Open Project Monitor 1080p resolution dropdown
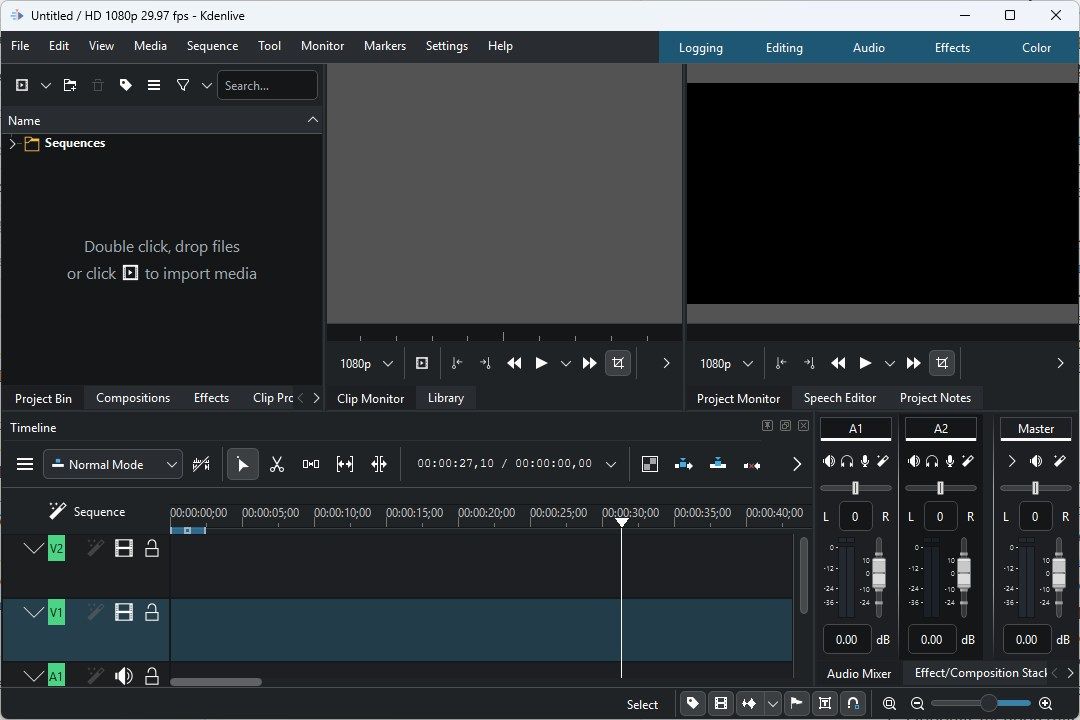This screenshot has height=720, width=1080. click(726, 363)
